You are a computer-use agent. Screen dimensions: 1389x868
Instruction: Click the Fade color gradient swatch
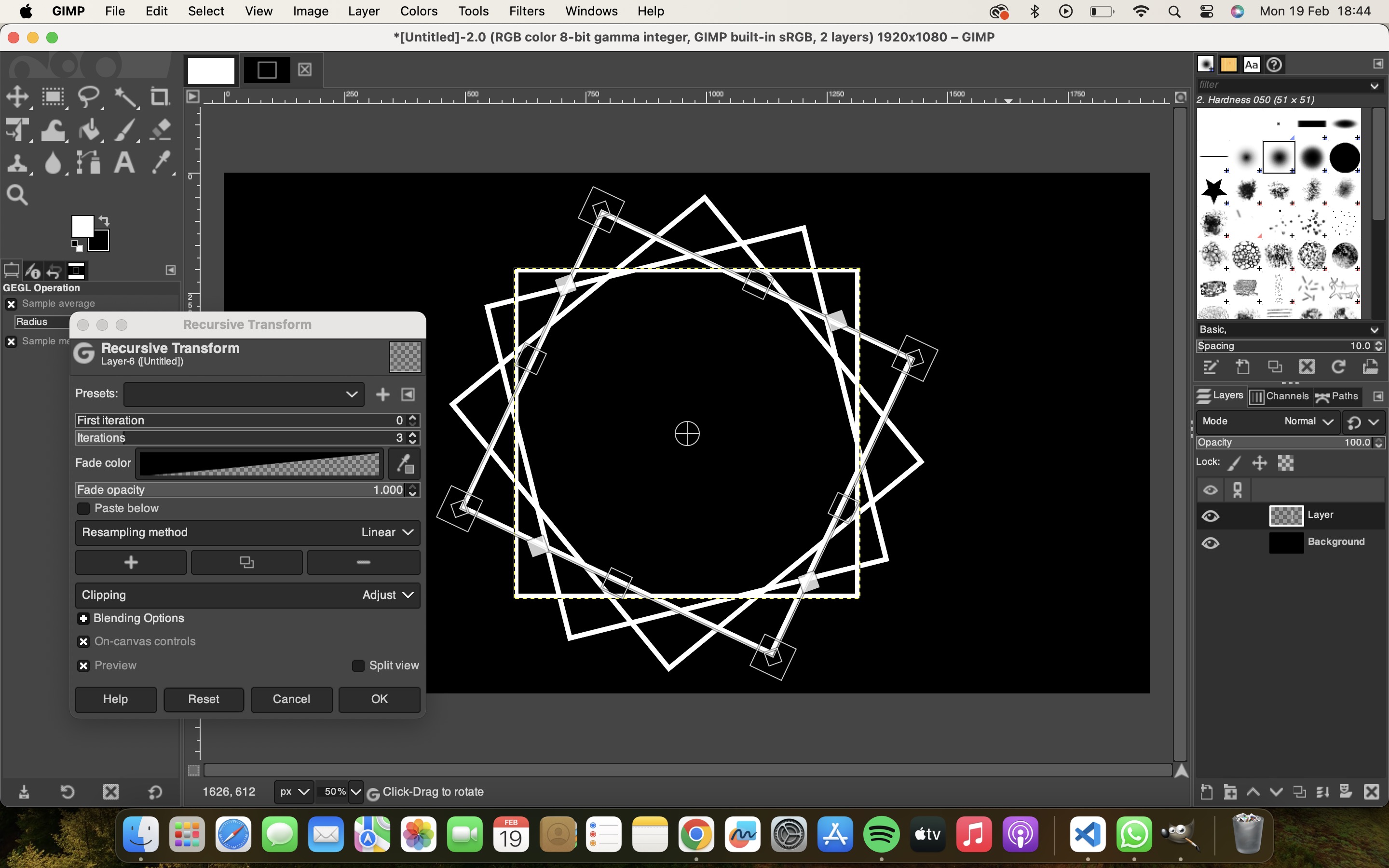coord(259,464)
